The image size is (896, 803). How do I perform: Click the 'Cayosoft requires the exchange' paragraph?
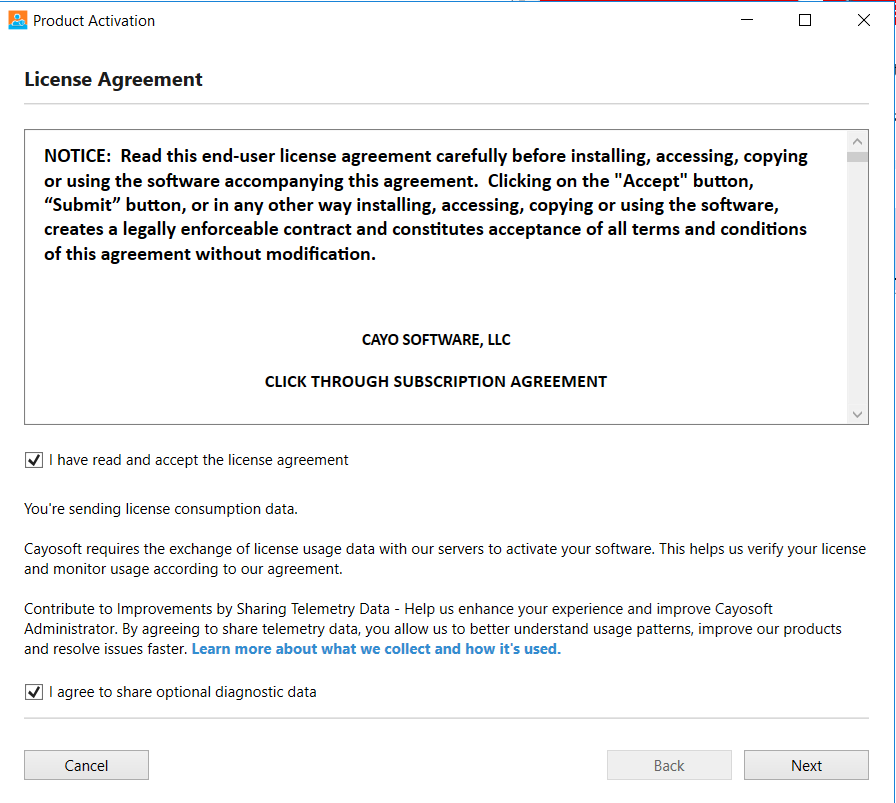click(x=445, y=559)
